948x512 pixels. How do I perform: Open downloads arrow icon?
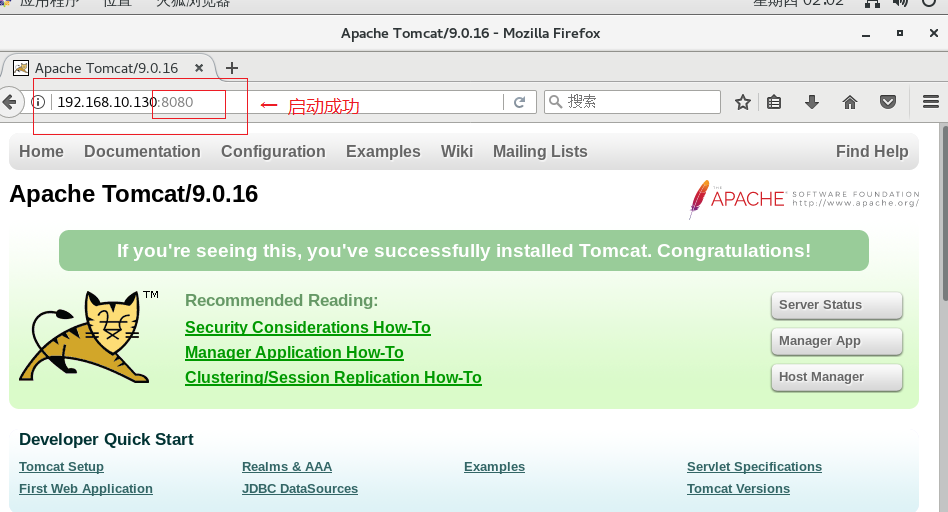coord(812,102)
